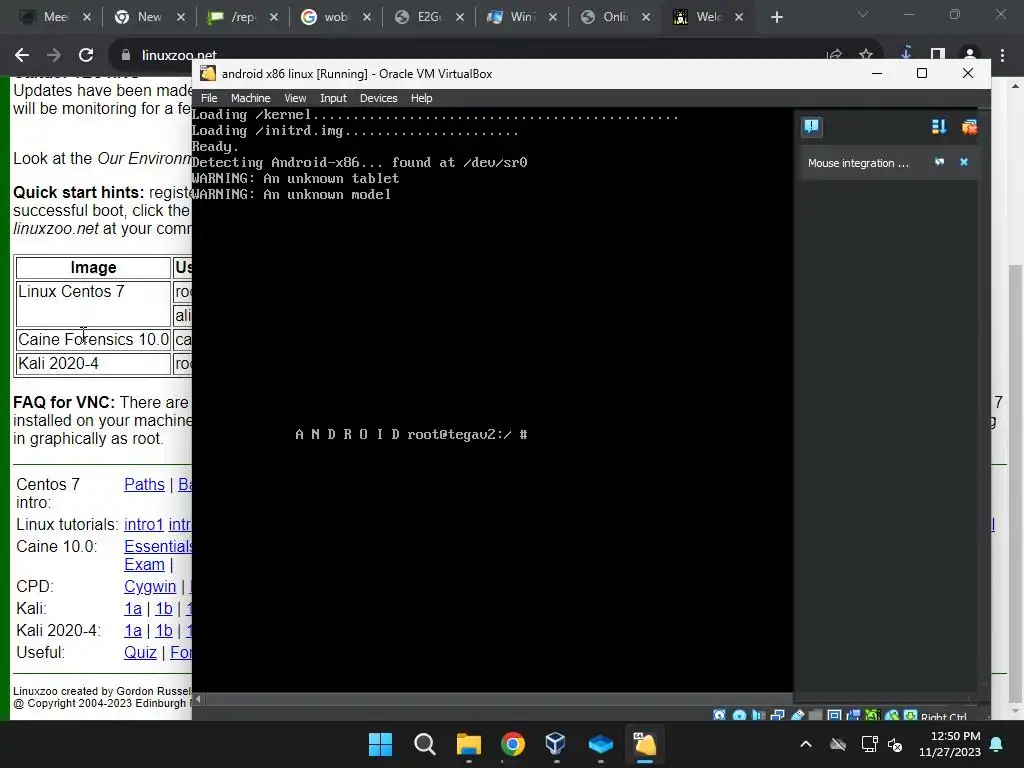The height and width of the screenshot is (768, 1024).
Task: Bookmark this page with the star icon
Action: pyautogui.click(x=866, y=55)
